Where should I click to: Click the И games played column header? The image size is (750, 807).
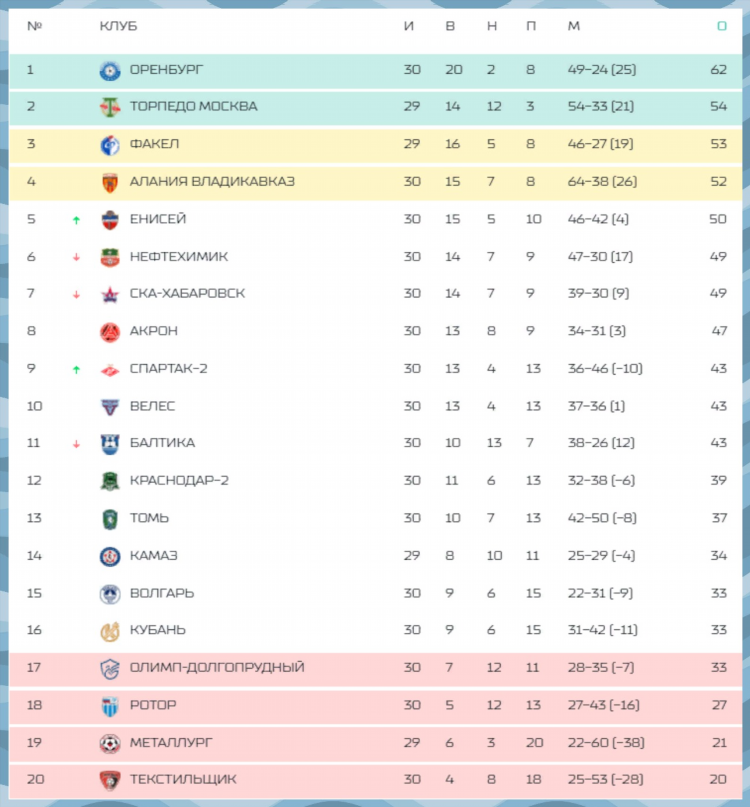[409, 26]
